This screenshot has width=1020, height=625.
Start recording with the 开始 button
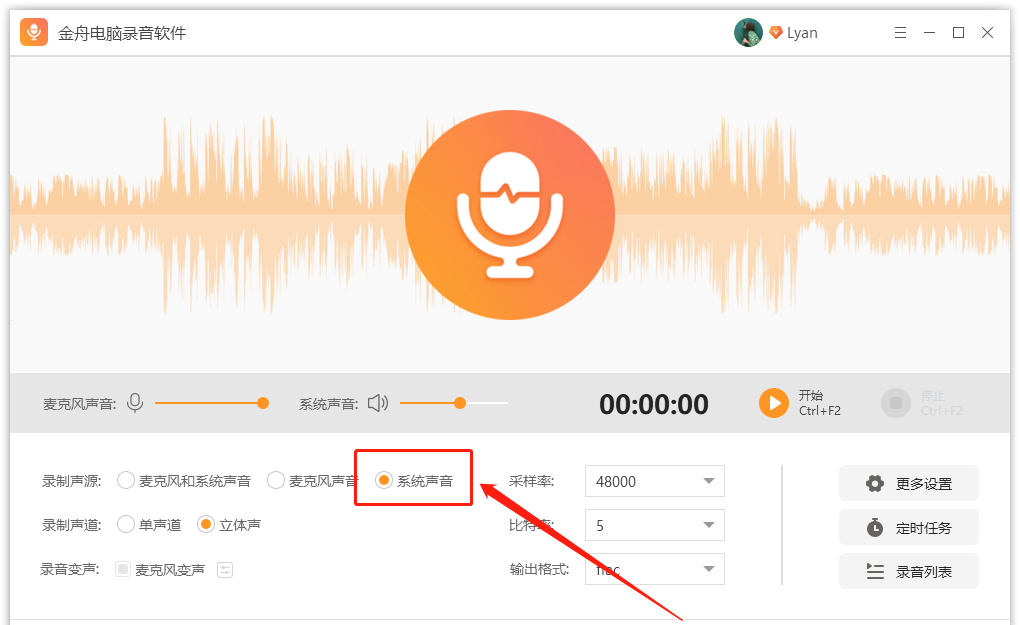pos(774,403)
